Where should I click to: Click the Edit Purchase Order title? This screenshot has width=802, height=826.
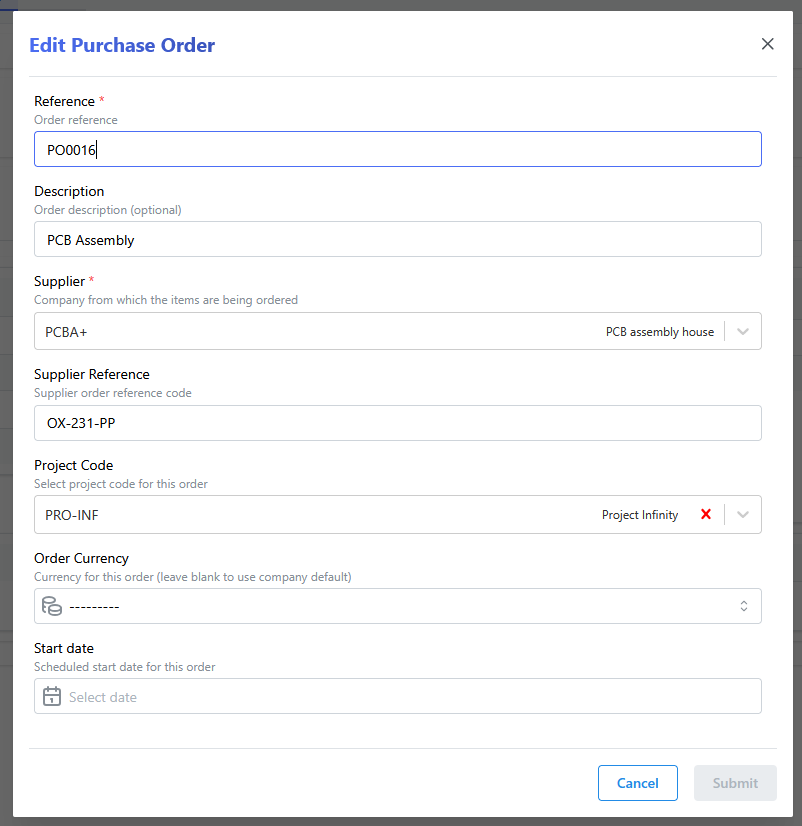pyautogui.click(x=122, y=45)
